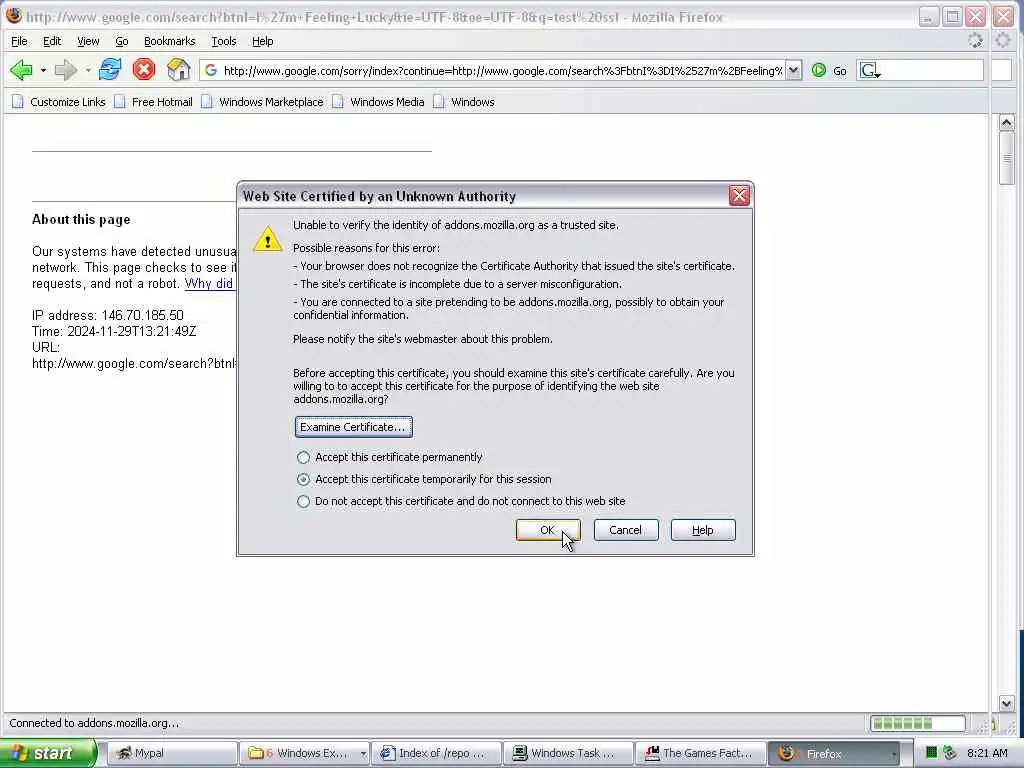The image size is (1024, 768).
Task: Click the 8:21 AM clock
Action: pyautogui.click(x=987, y=753)
